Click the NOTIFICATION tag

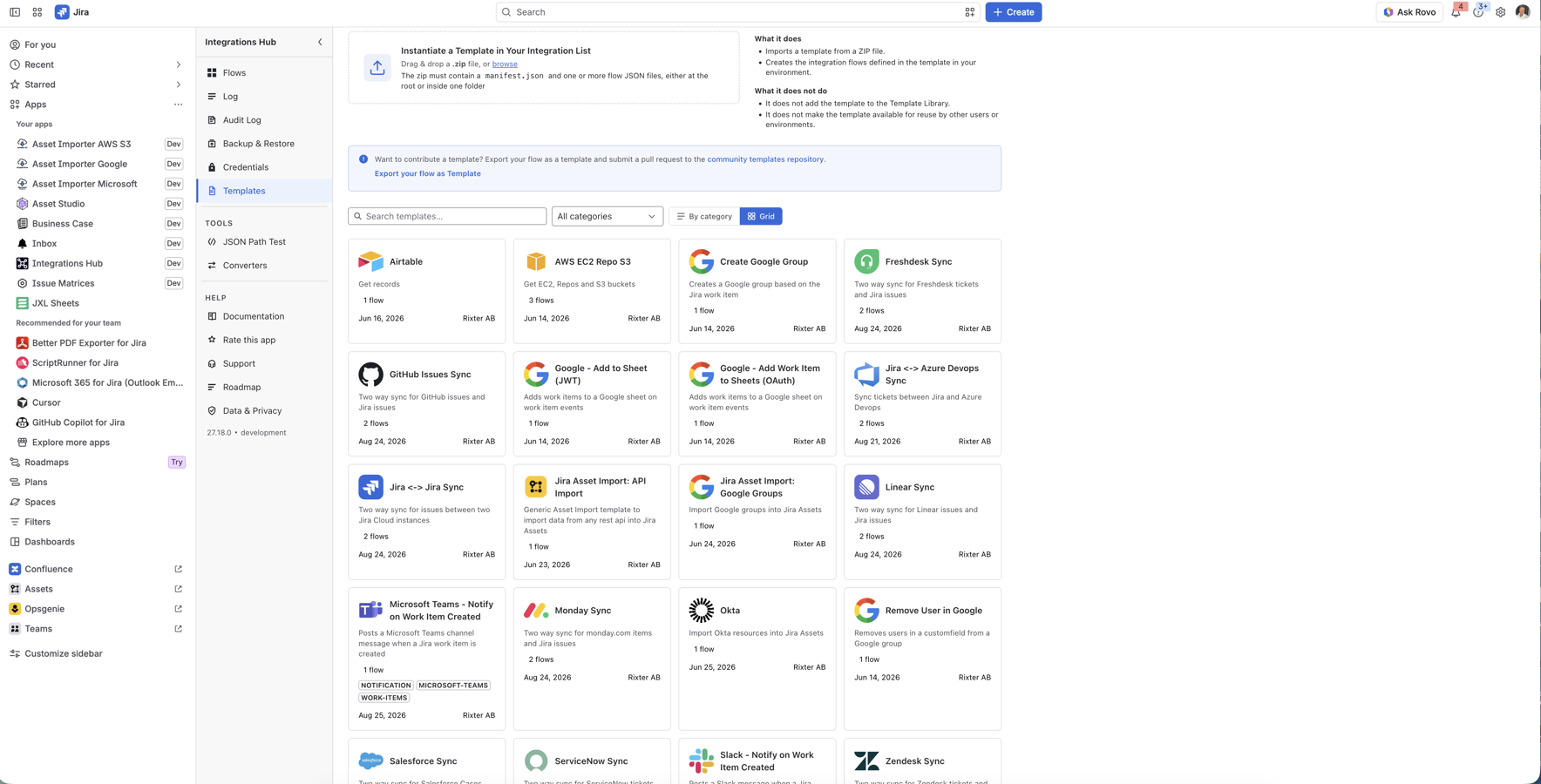[386, 686]
